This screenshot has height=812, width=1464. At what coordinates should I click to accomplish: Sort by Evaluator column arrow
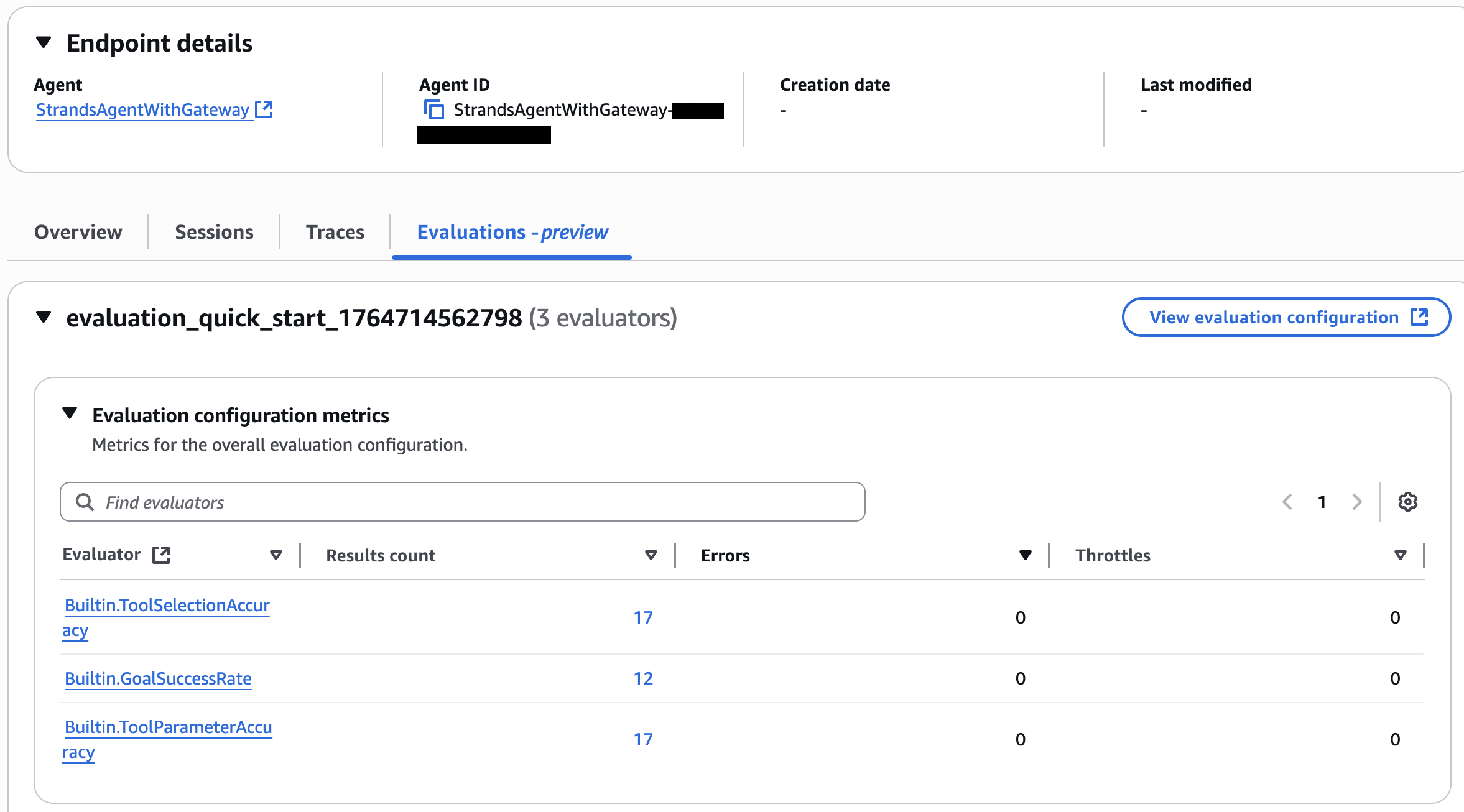[x=276, y=555]
